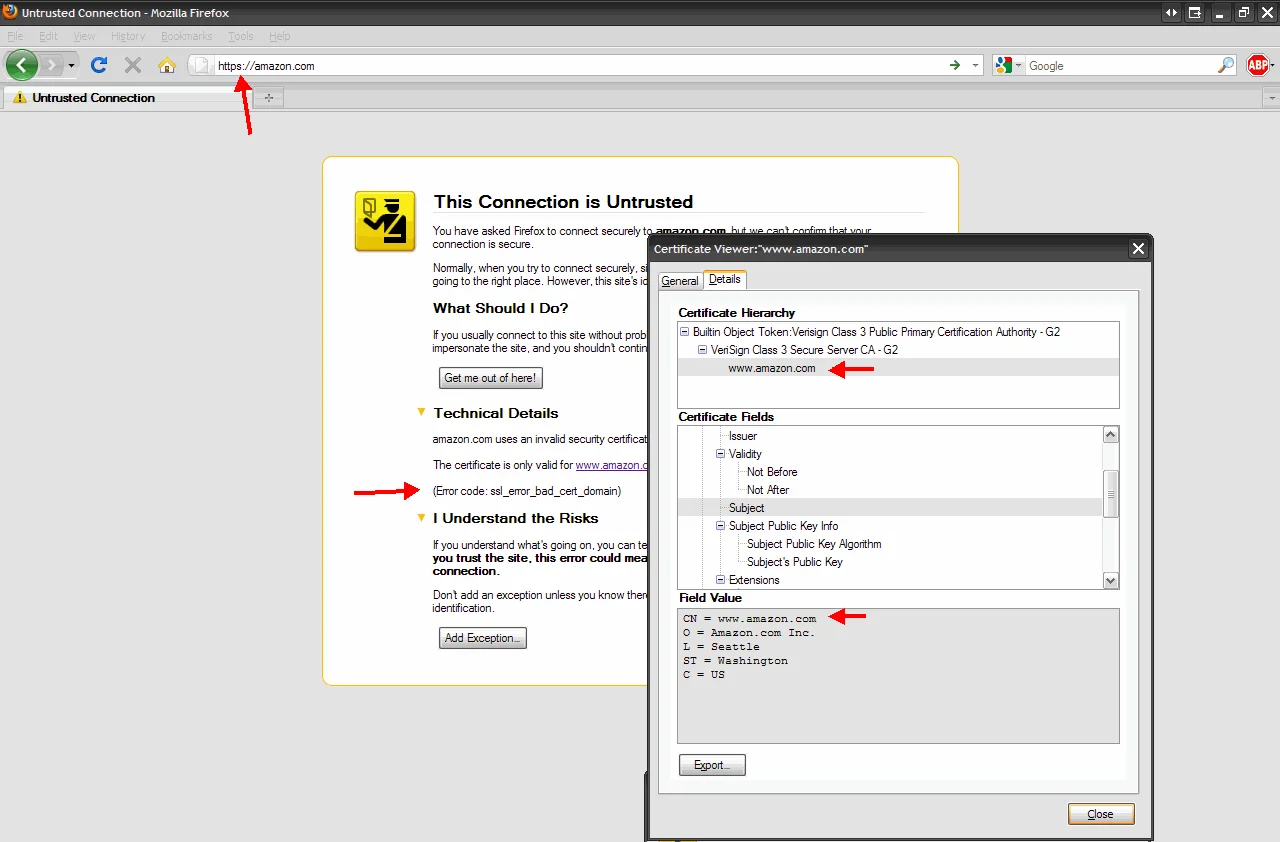The width and height of the screenshot is (1280, 842).
Task: Click the search magnifier icon
Action: (1226, 66)
